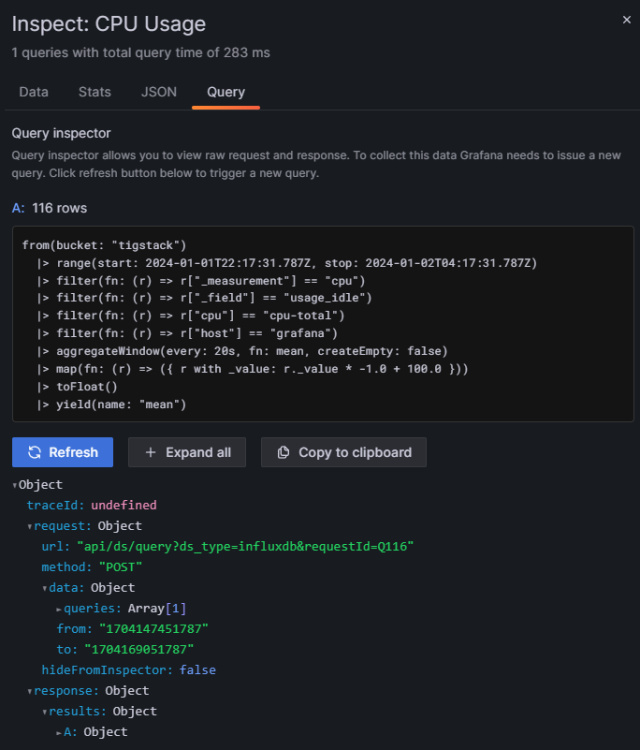The height and width of the screenshot is (750, 640).
Task: Copy query response to clipboard
Action: tap(343, 452)
